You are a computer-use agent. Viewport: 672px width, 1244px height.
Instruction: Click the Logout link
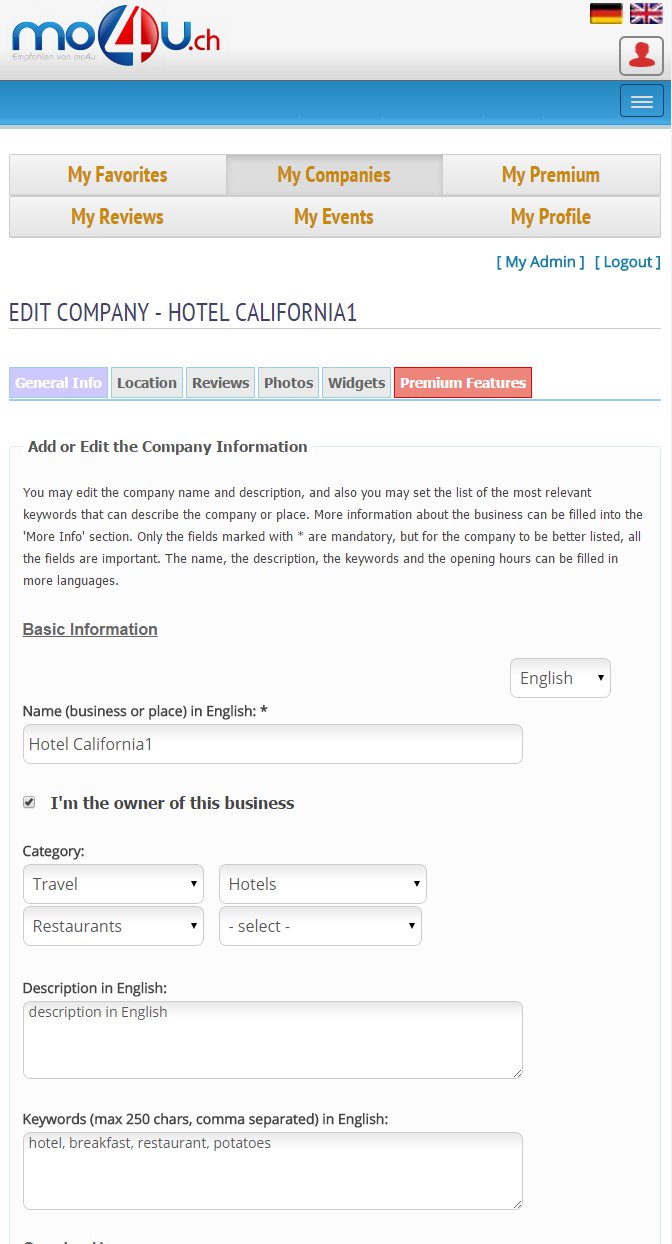[627, 262]
